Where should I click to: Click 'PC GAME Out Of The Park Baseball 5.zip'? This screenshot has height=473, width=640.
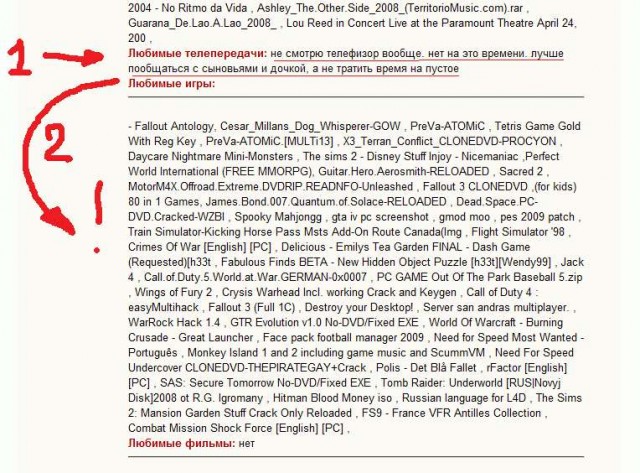point(480,277)
